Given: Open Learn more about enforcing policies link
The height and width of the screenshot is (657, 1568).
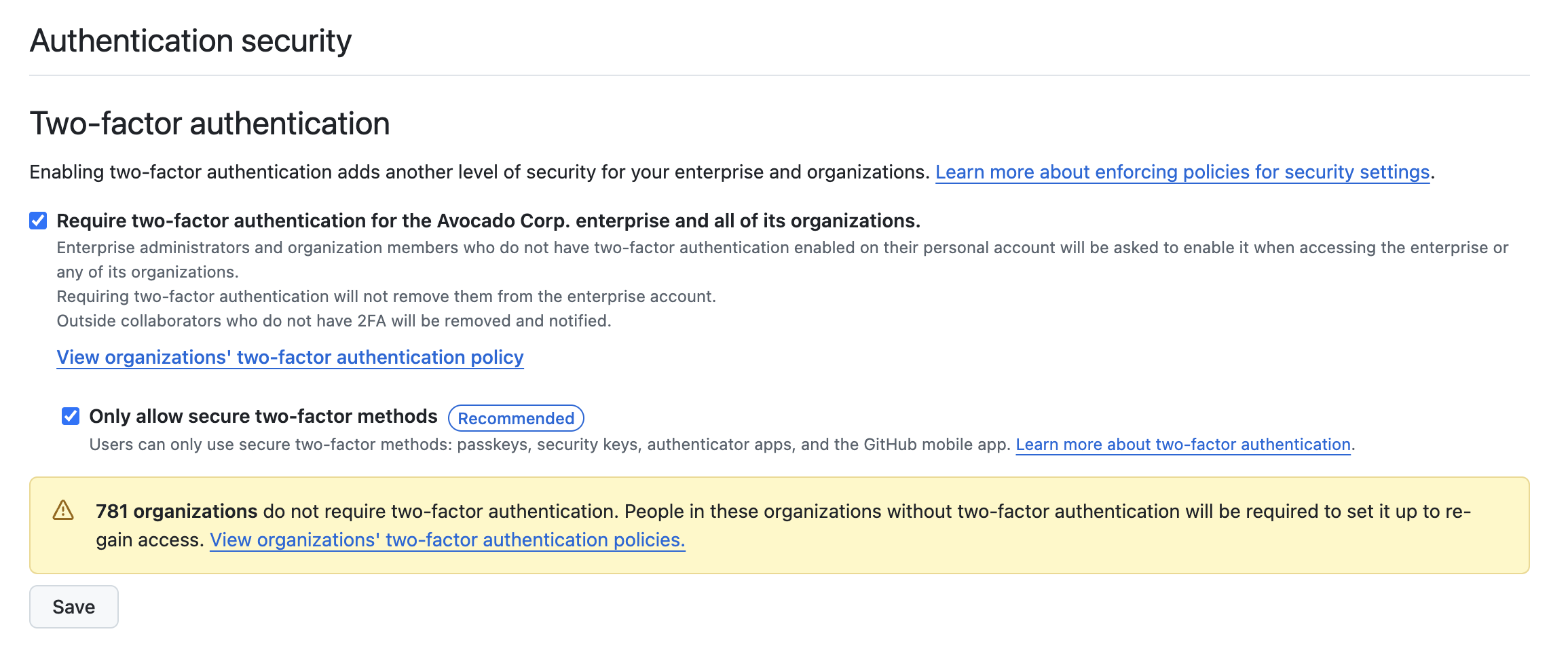Looking at the screenshot, I should [x=1182, y=172].
